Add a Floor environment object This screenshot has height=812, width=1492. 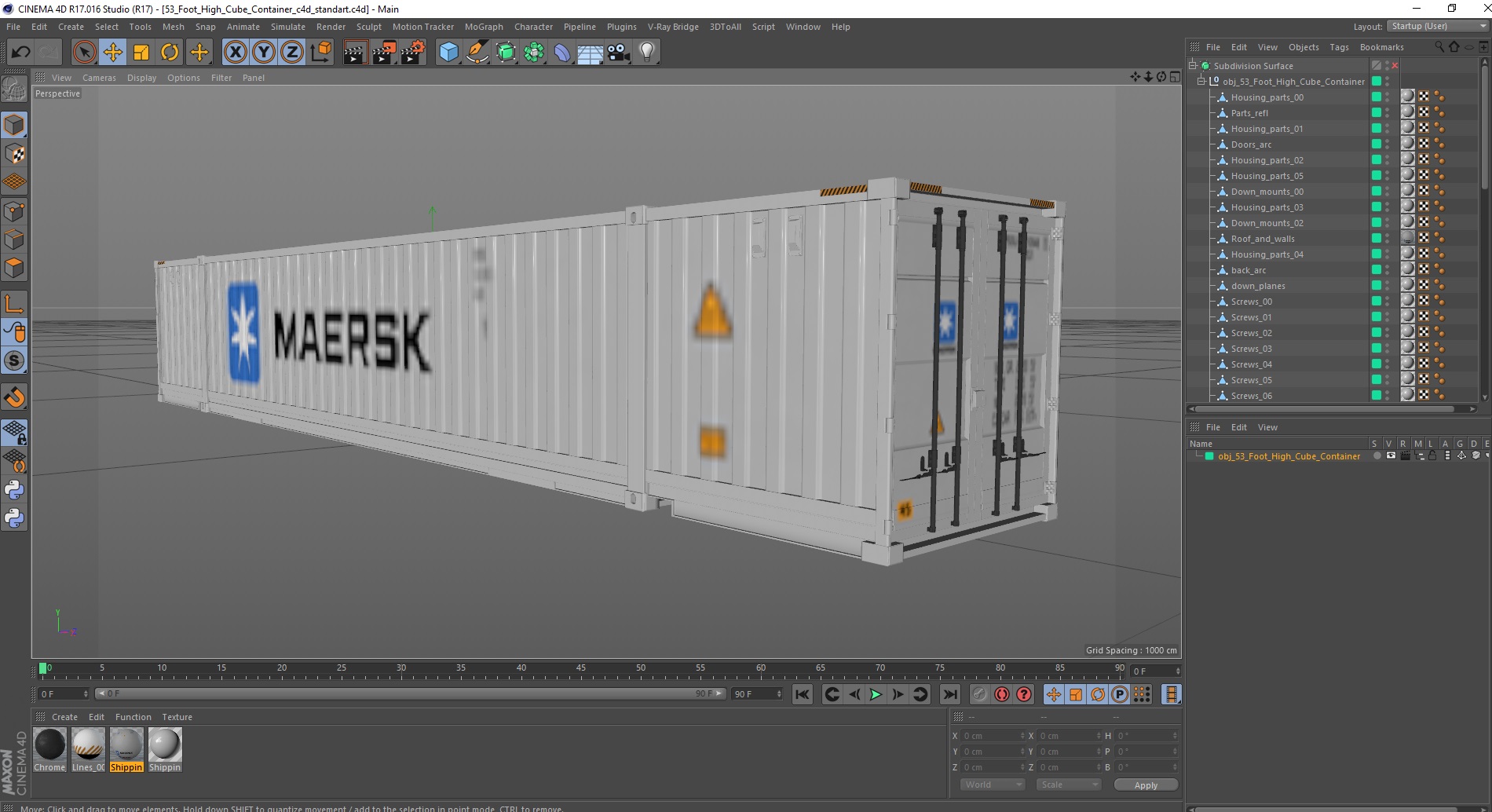pyautogui.click(x=591, y=53)
